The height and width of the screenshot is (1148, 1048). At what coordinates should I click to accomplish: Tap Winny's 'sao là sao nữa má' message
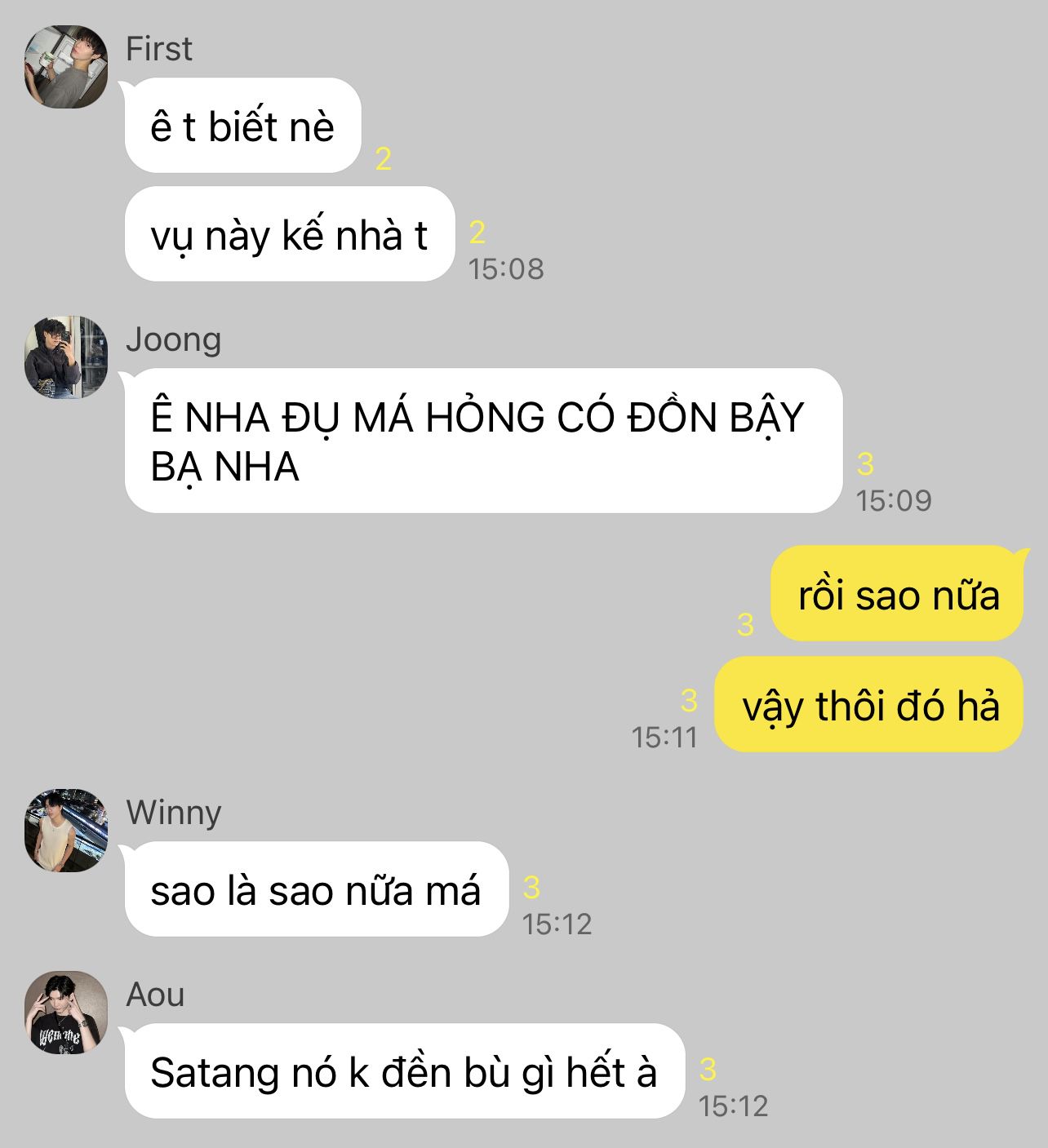317,889
